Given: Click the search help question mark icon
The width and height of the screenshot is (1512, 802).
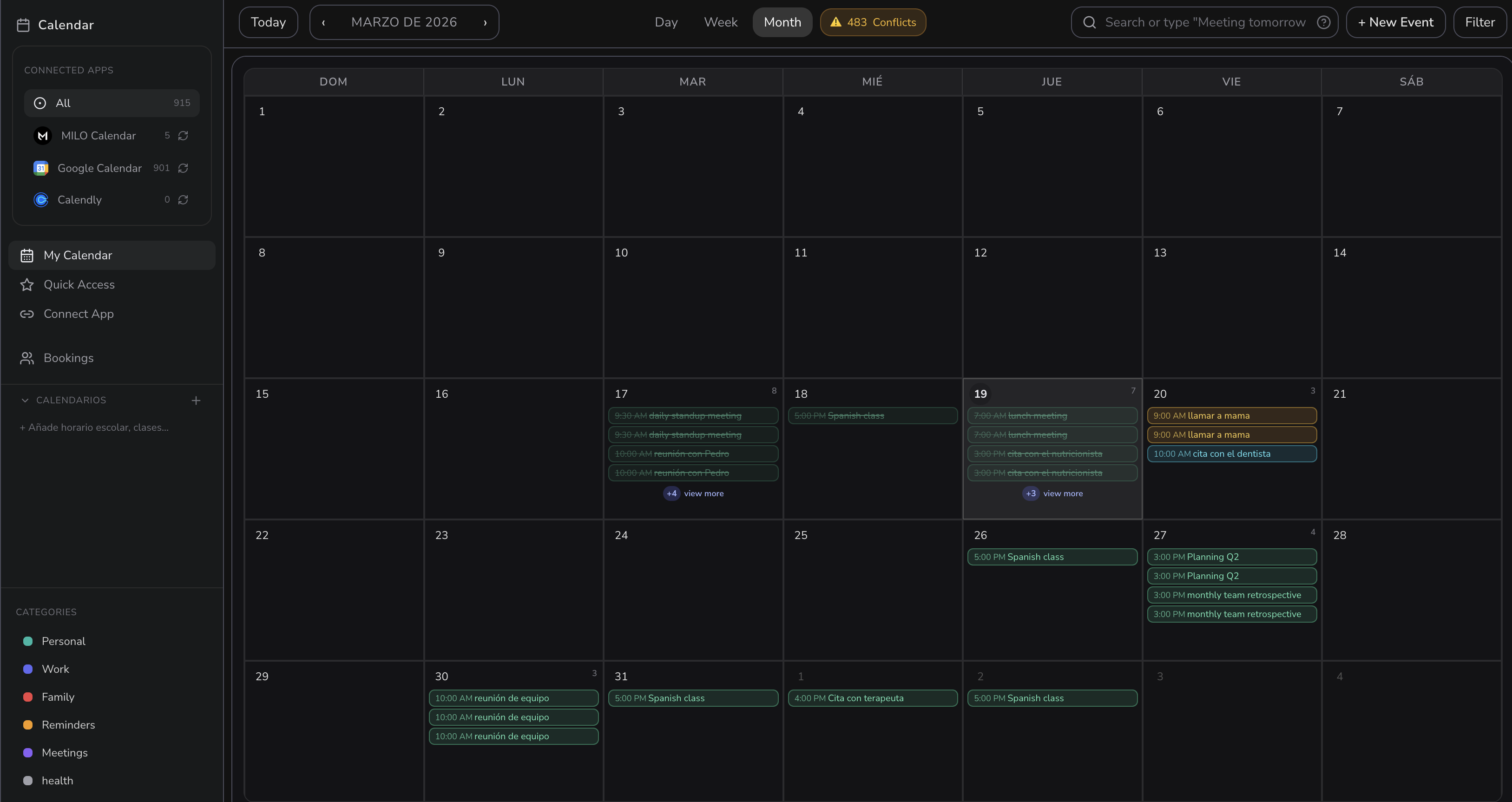Looking at the screenshot, I should (x=1323, y=22).
